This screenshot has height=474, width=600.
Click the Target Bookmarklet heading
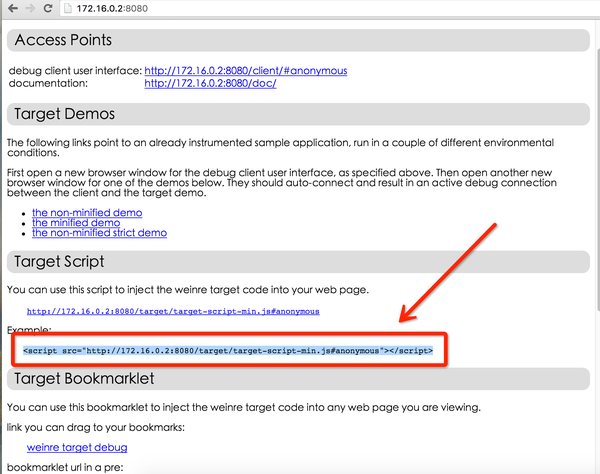[x=84, y=379]
